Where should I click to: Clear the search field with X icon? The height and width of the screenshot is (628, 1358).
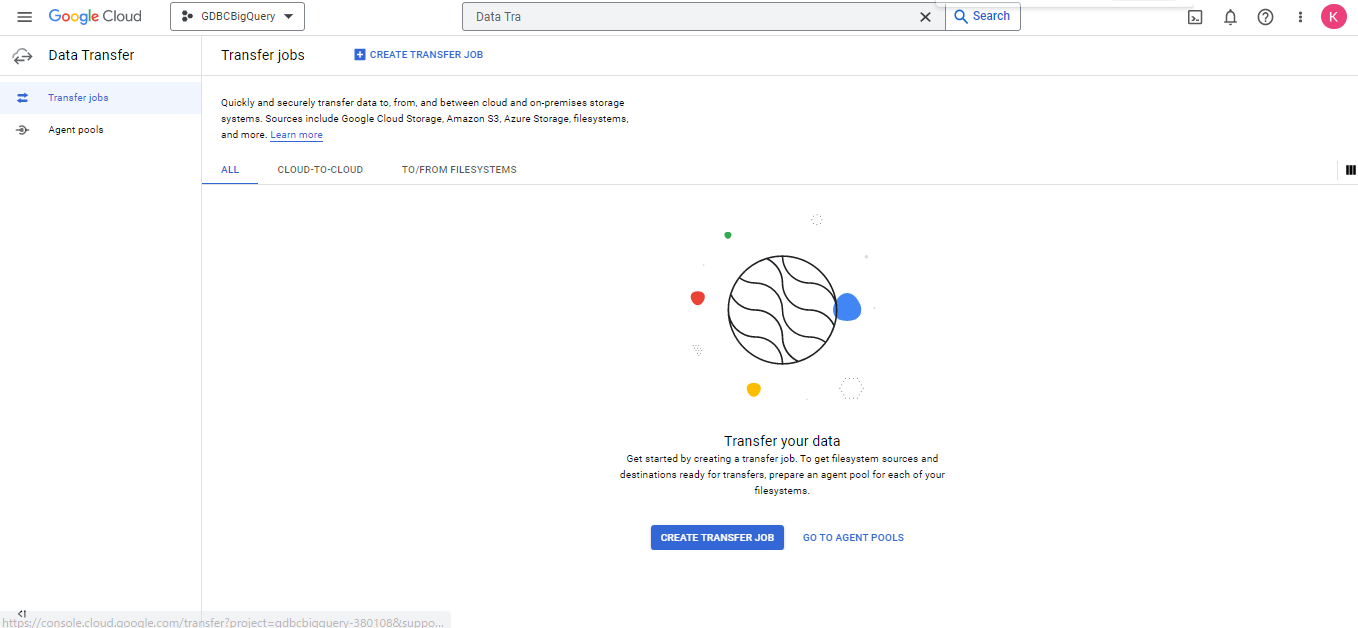(925, 17)
